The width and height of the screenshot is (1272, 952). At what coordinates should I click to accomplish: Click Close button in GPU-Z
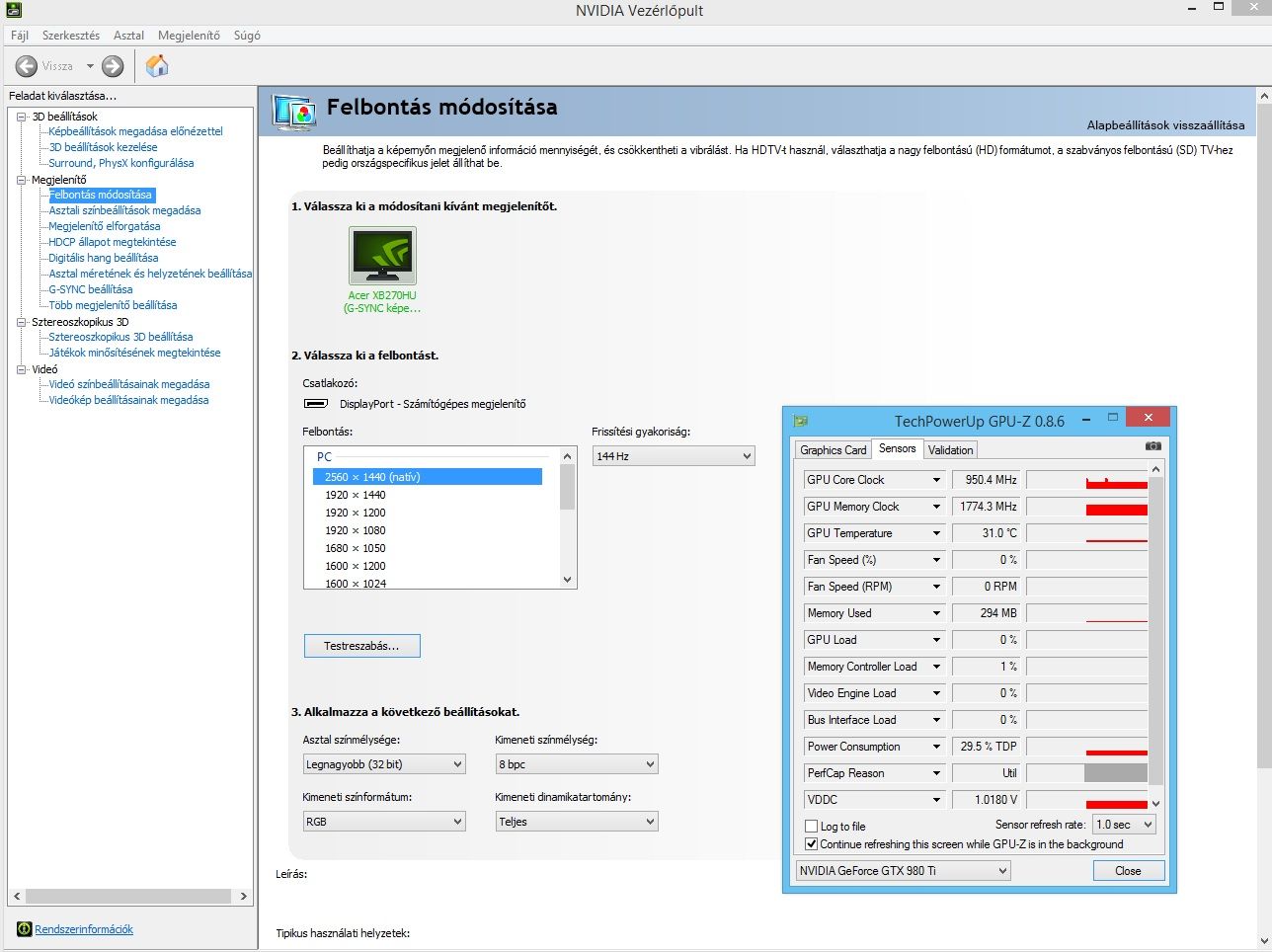1129,871
